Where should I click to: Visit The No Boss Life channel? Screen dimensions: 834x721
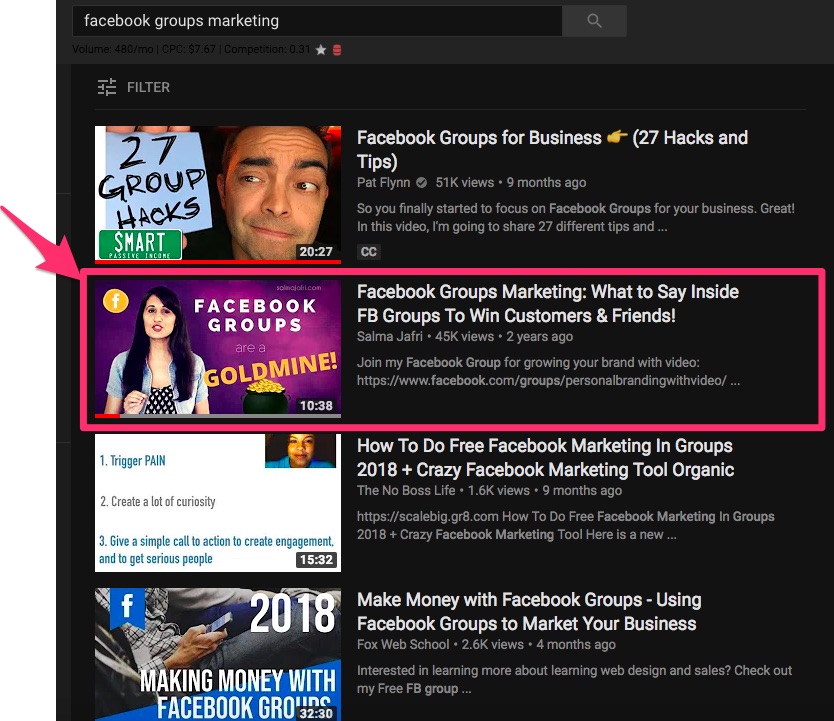[x=406, y=491]
